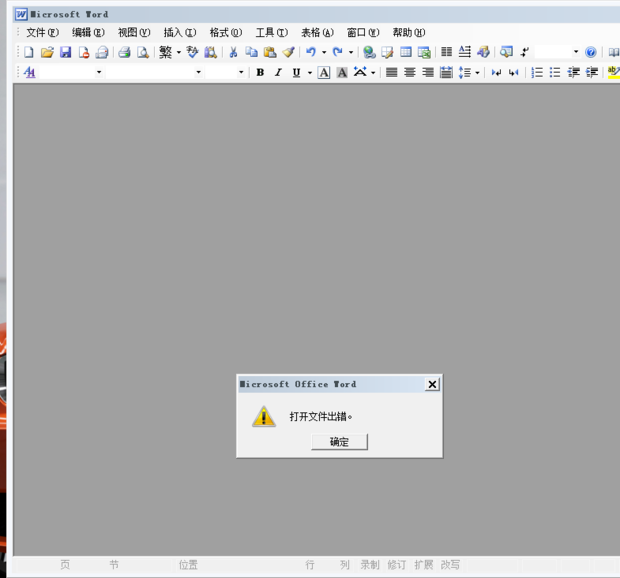Increase paragraph indent
The image size is (620, 578).
tap(592, 72)
